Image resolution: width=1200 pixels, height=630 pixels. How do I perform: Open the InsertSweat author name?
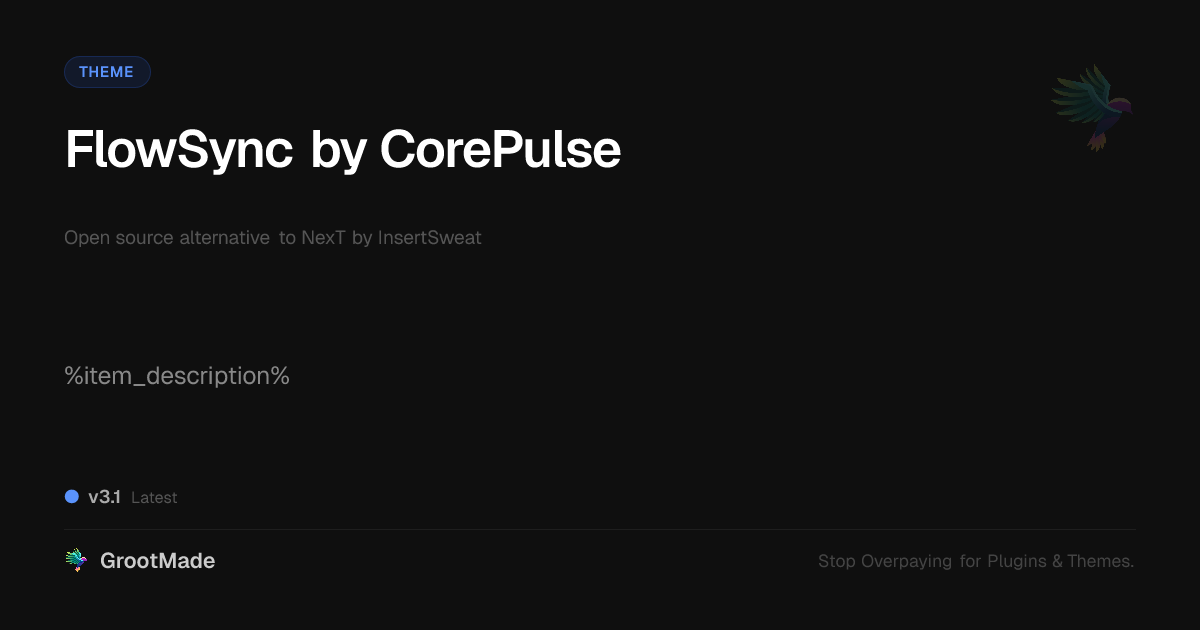(x=429, y=238)
